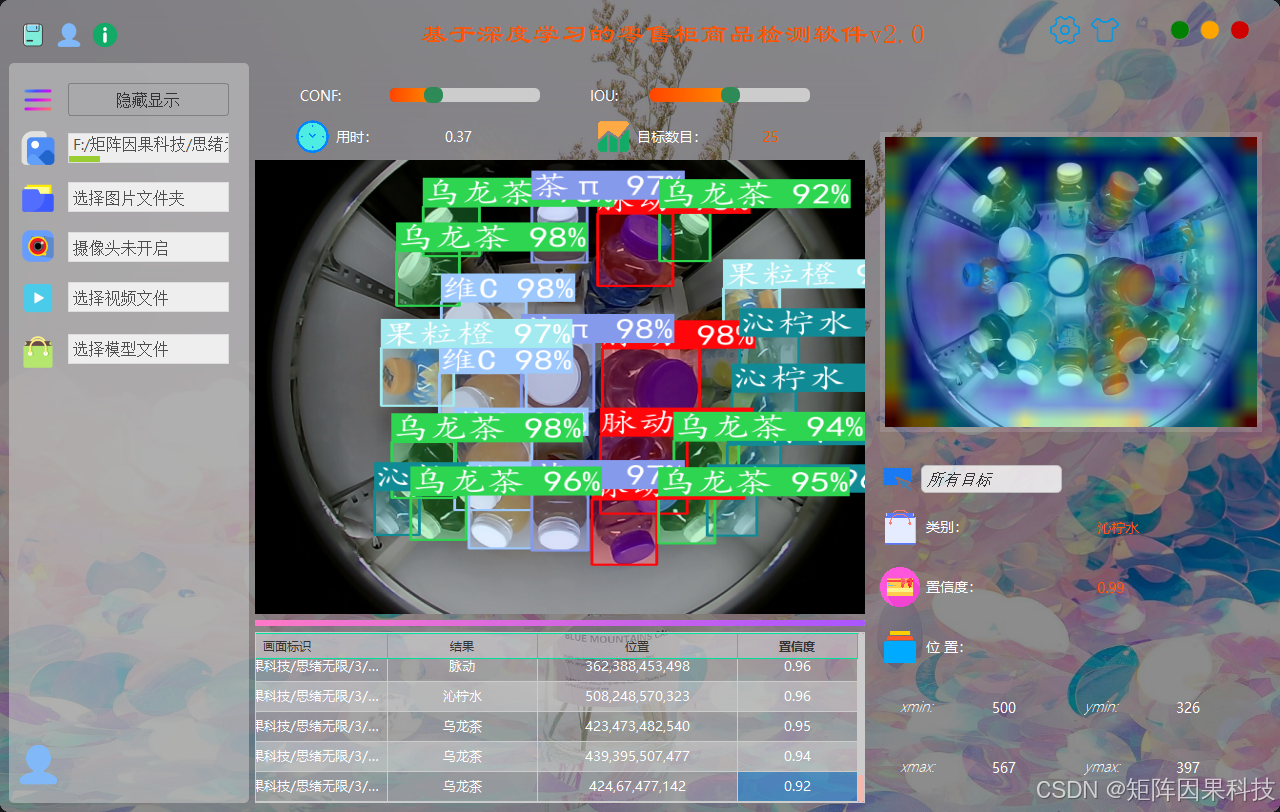1280x812 pixels.
Task: Click the xmin value 500
Action: [x=1004, y=708]
